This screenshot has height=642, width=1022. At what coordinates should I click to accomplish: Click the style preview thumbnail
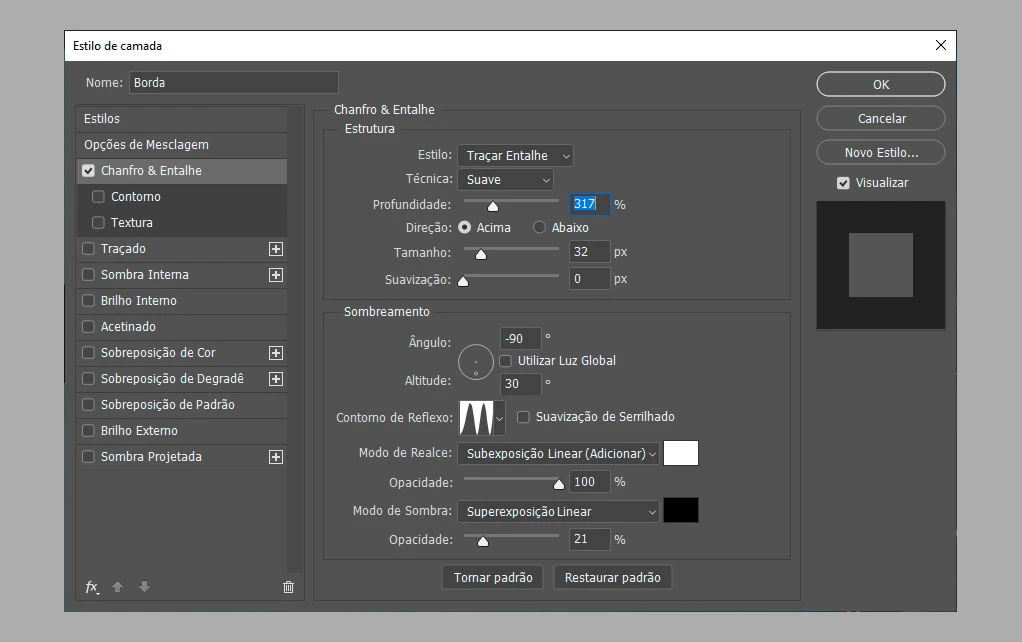click(881, 265)
